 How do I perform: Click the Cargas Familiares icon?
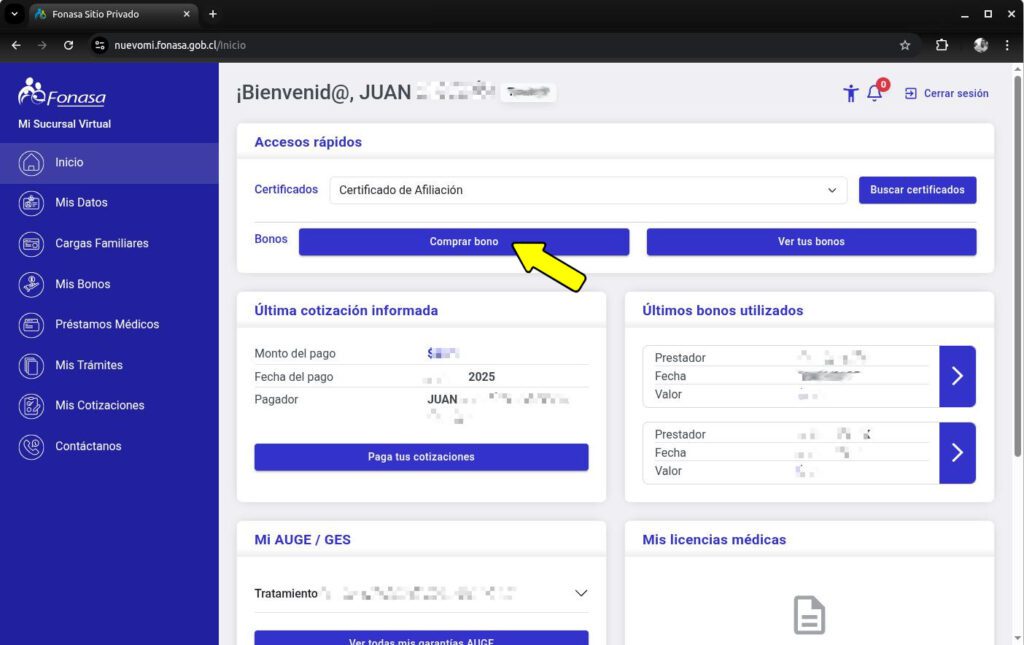pos(31,244)
